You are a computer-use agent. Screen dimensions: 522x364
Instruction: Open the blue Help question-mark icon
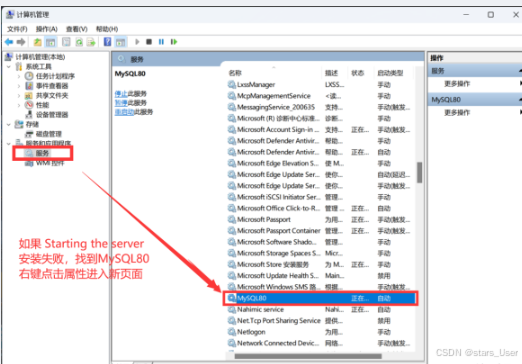click(x=107, y=42)
